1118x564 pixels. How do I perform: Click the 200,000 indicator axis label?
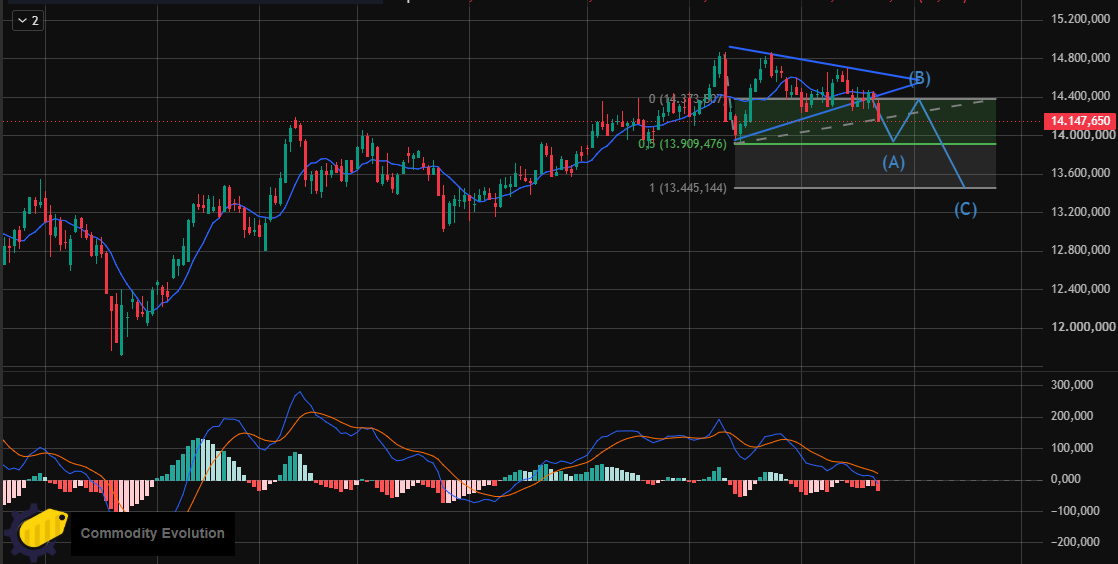(1072, 416)
